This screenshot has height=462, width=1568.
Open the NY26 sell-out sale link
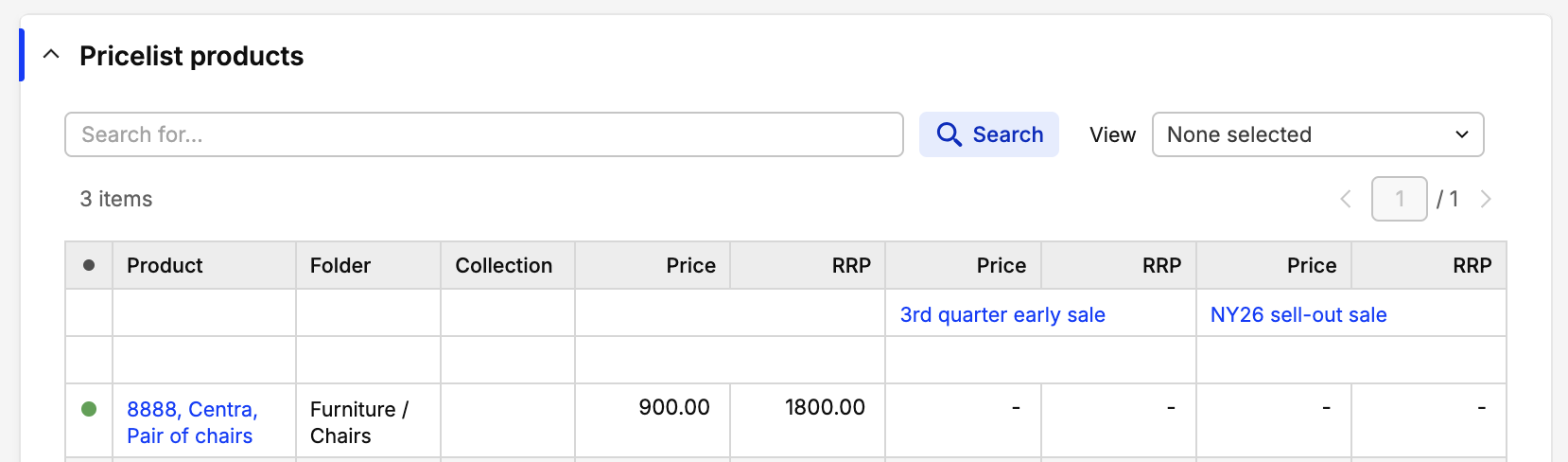(1298, 314)
